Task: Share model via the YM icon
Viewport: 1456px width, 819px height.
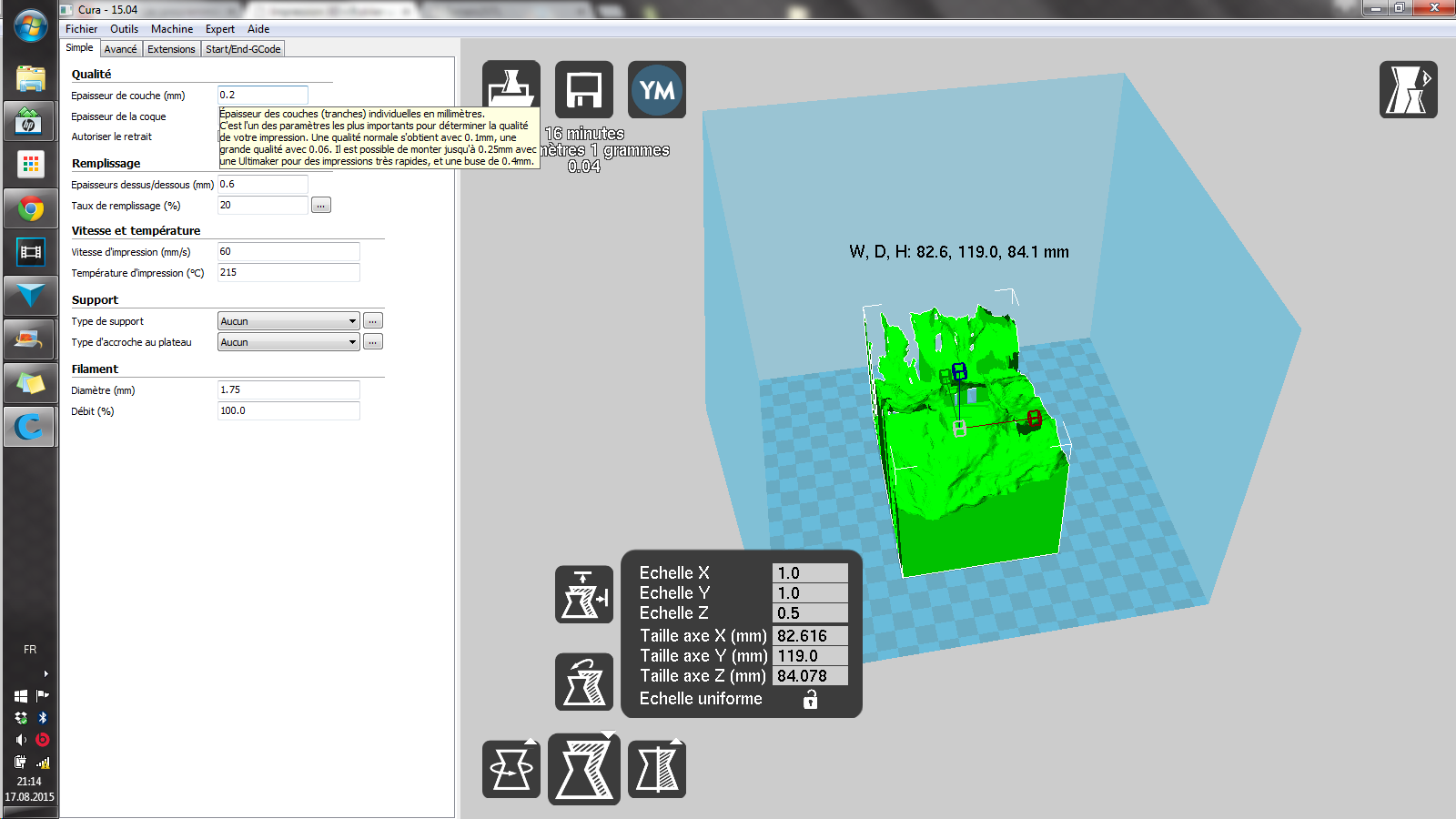Action: pyautogui.click(x=656, y=89)
